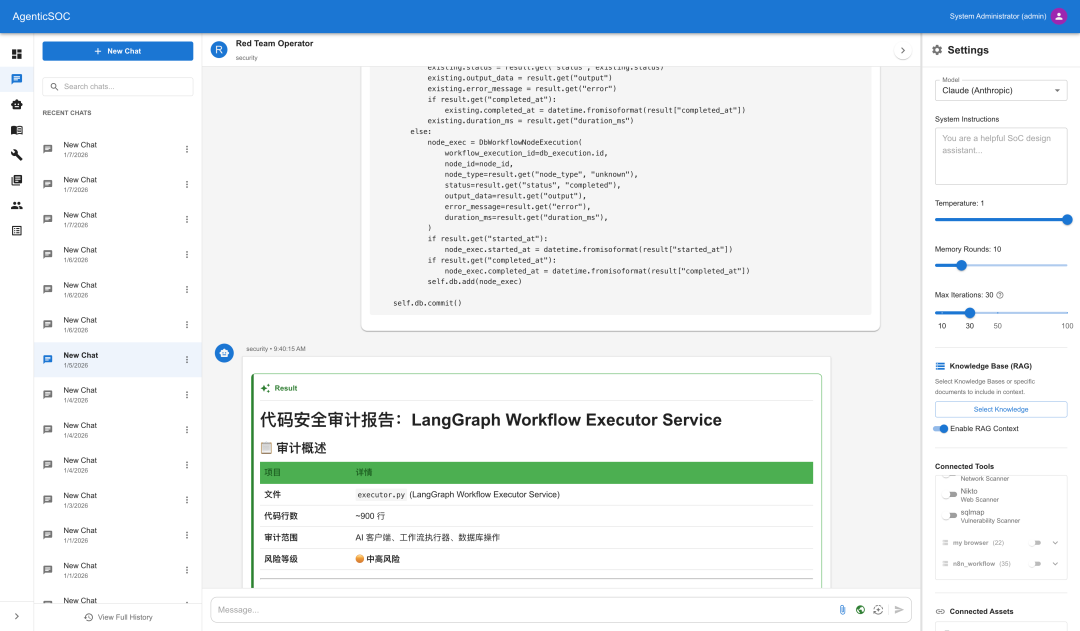Open the users group icon in sidebar
Viewport: 1080px width, 631px height.
click(x=16, y=205)
